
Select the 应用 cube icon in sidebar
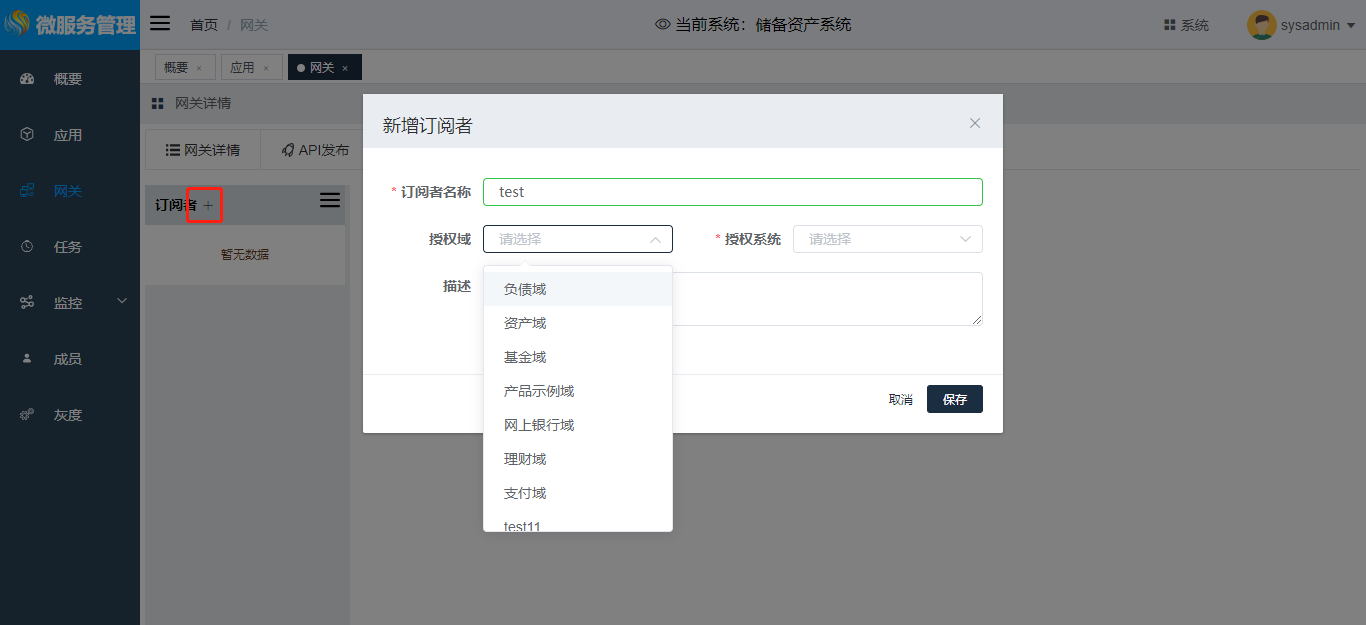tap(27, 135)
